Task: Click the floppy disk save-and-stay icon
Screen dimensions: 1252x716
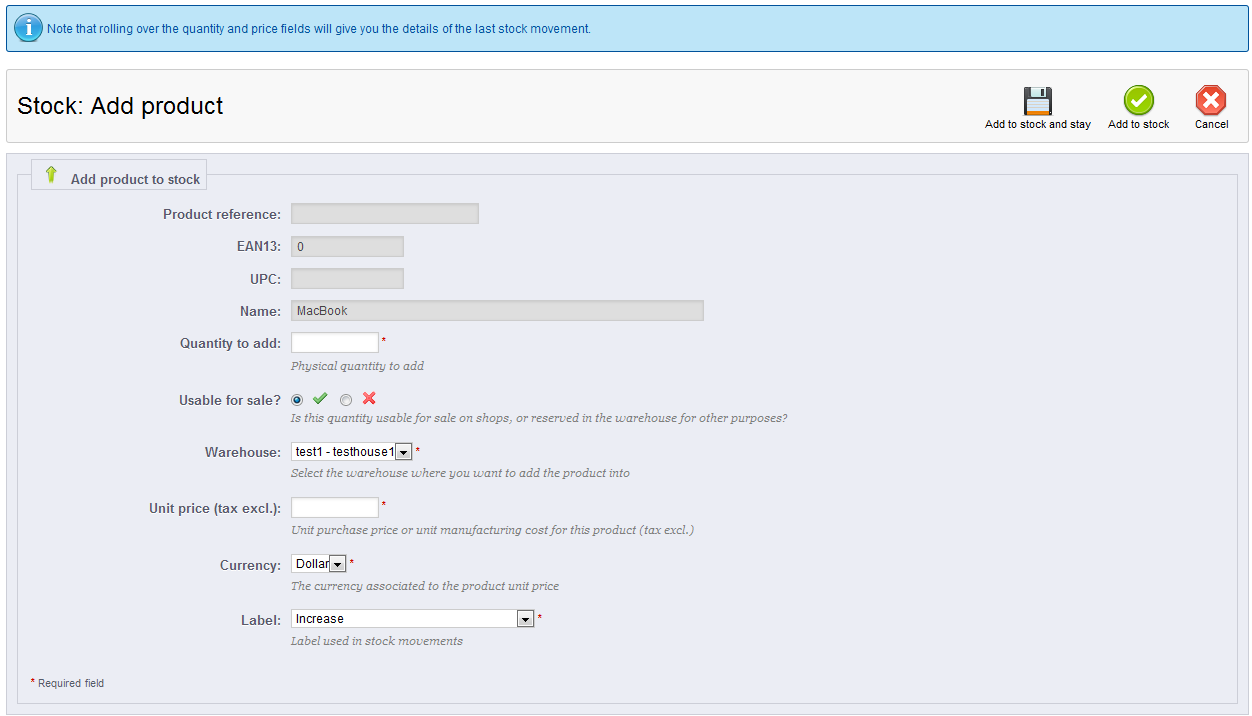Action: pos(1037,101)
